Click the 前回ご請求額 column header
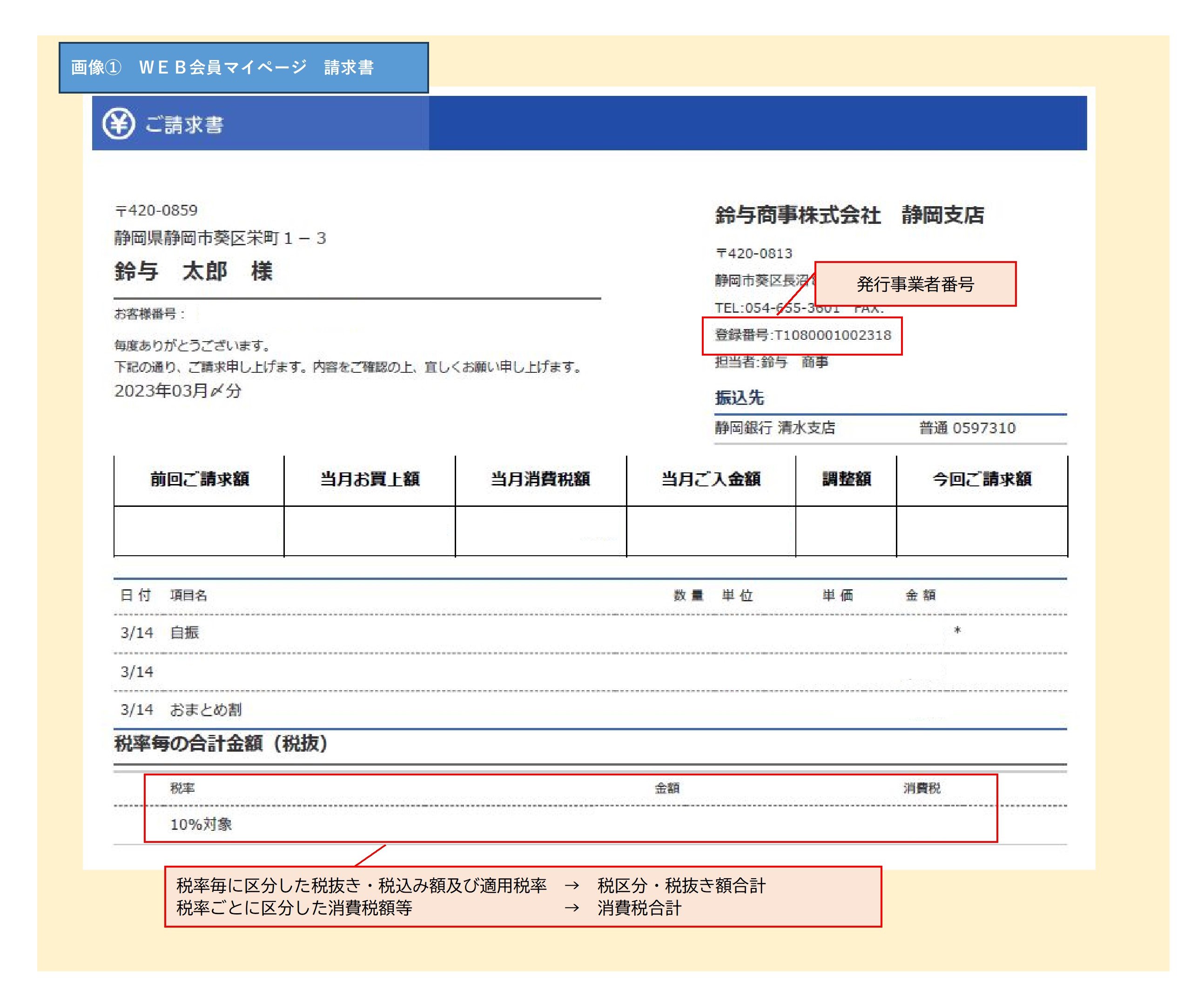1204x1003 pixels. coord(200,479)
